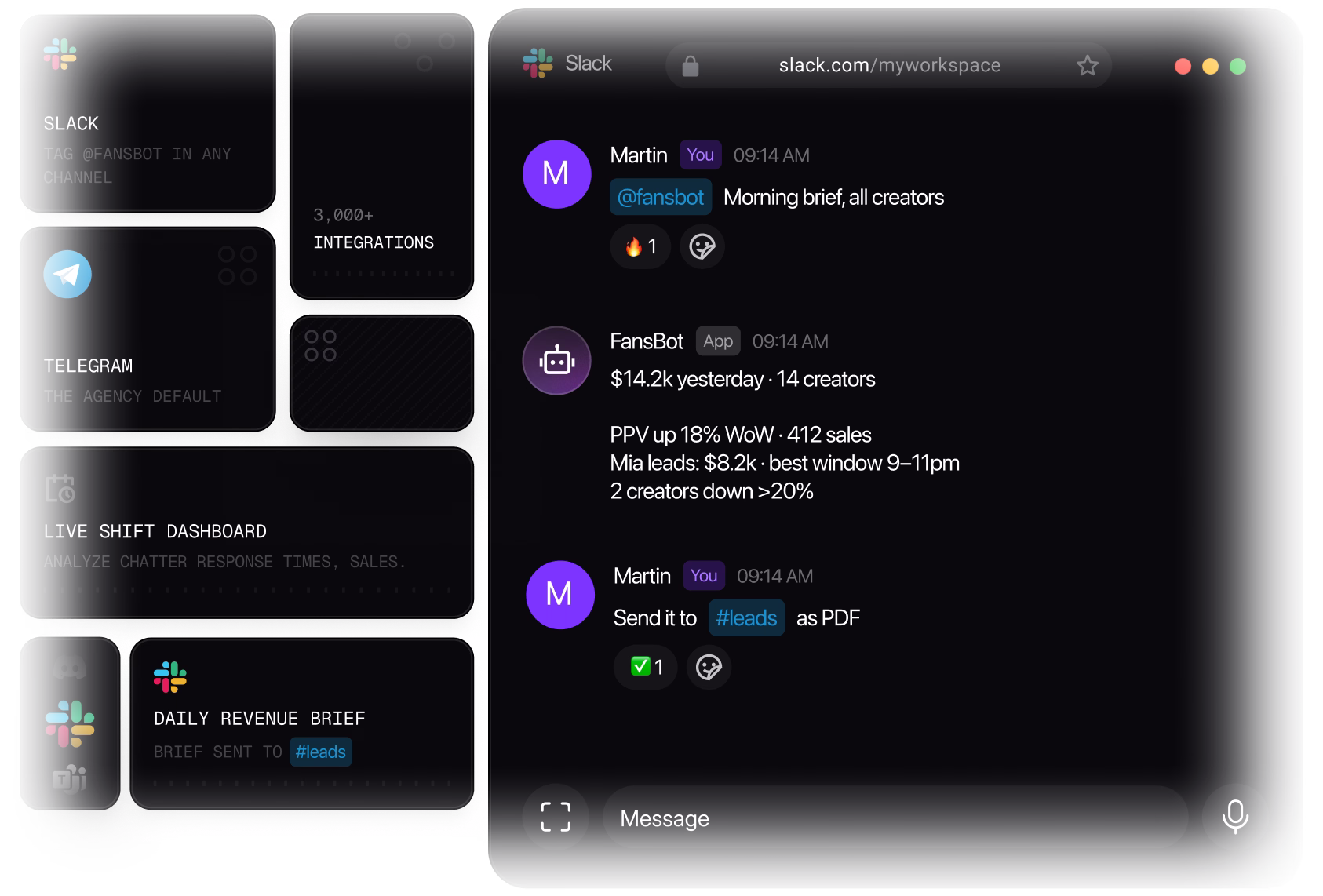Click the first message's 09:14 AM timestamp
The height and width of the screenshot is (896, 1323).
pyautogui.click(x=771, y=155)
